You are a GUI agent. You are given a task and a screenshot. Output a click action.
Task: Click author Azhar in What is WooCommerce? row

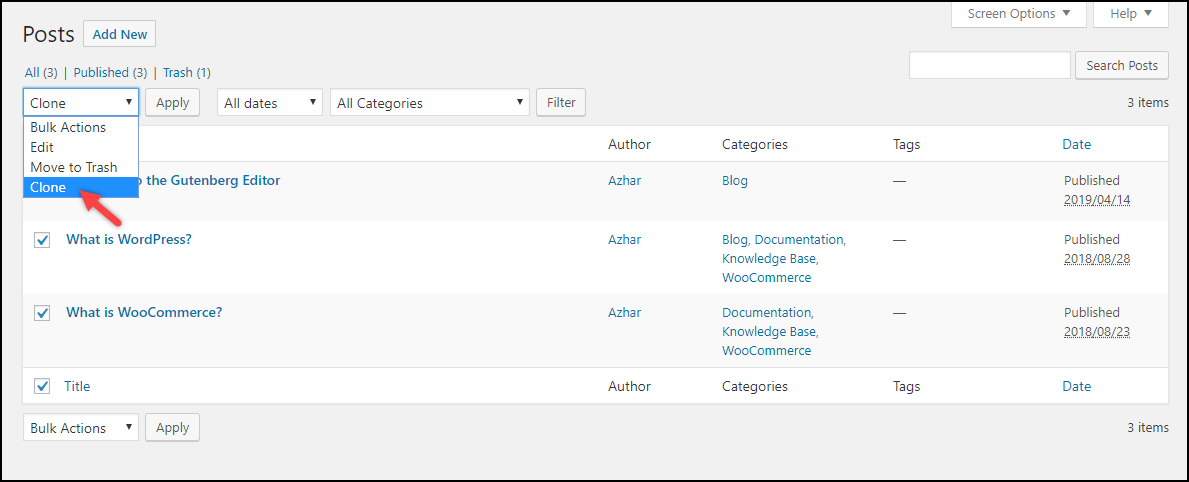point(624,312)
